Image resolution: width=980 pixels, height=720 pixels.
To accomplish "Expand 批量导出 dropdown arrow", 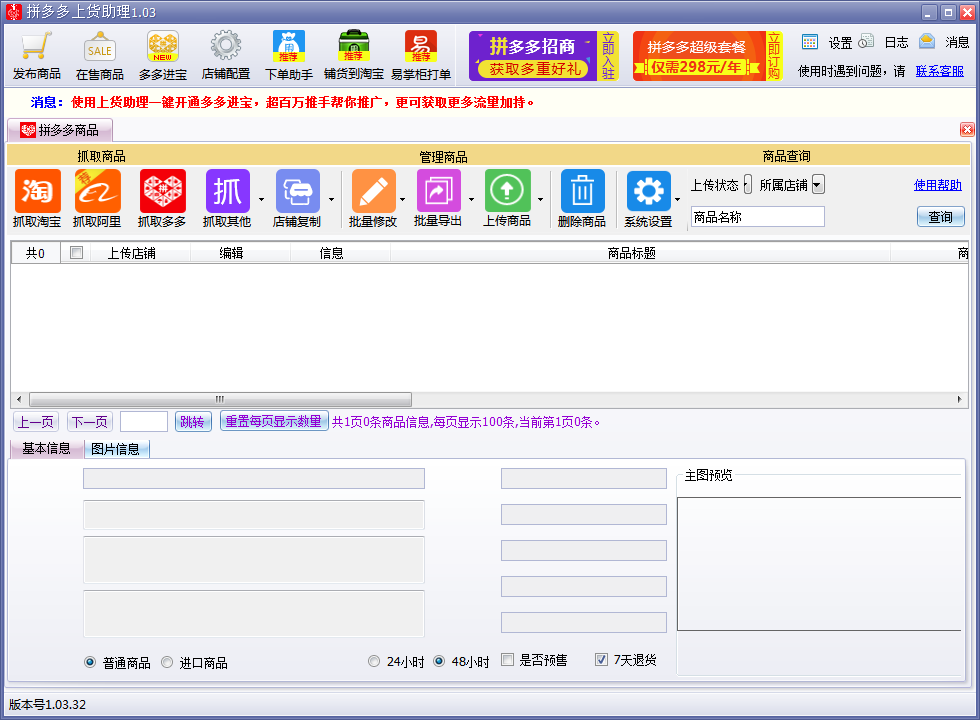I will pyautogui.click(x=471, y=199).
